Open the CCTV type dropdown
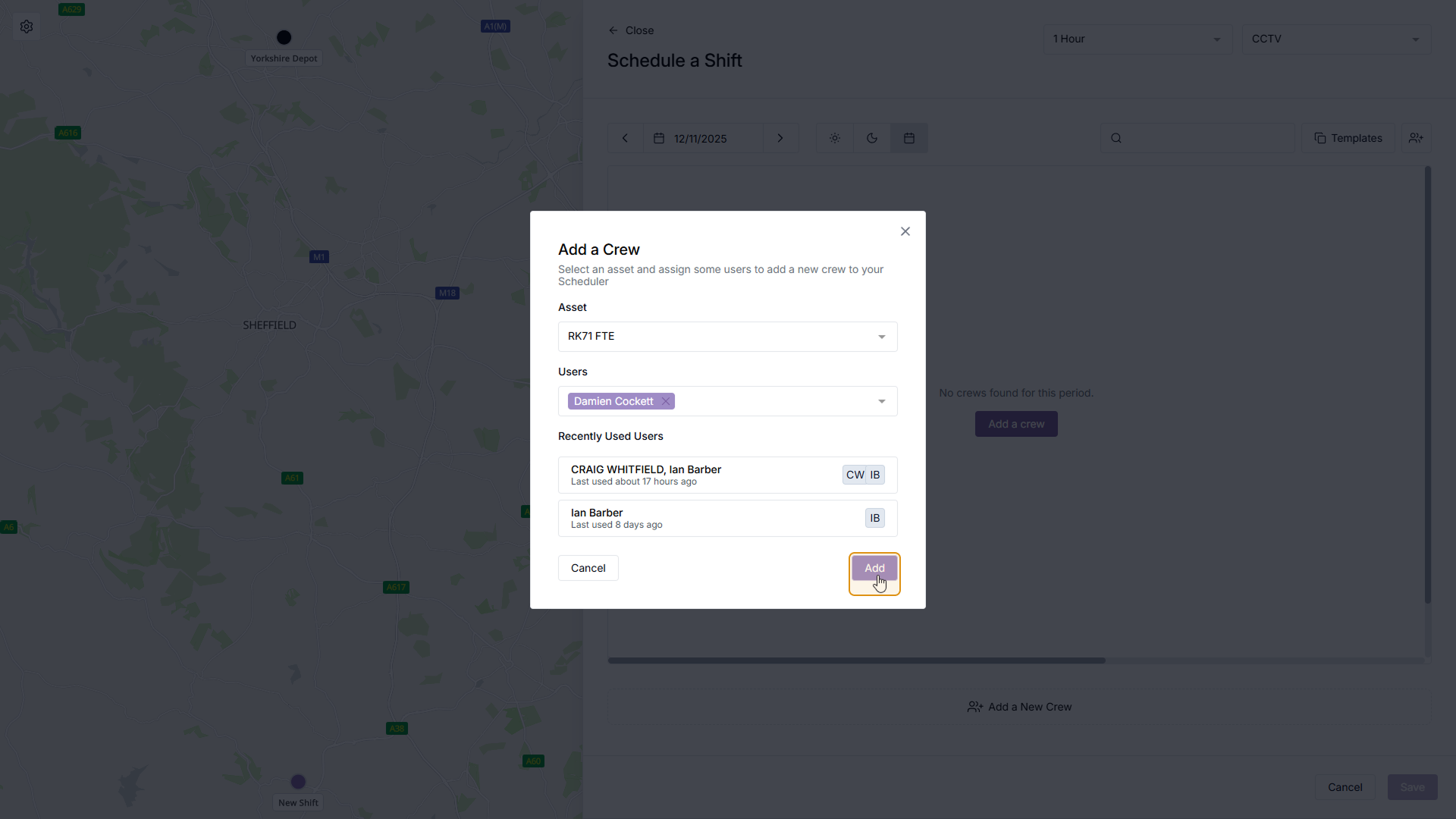This screenshot has height=819, width=1456. click(1336, 39)
